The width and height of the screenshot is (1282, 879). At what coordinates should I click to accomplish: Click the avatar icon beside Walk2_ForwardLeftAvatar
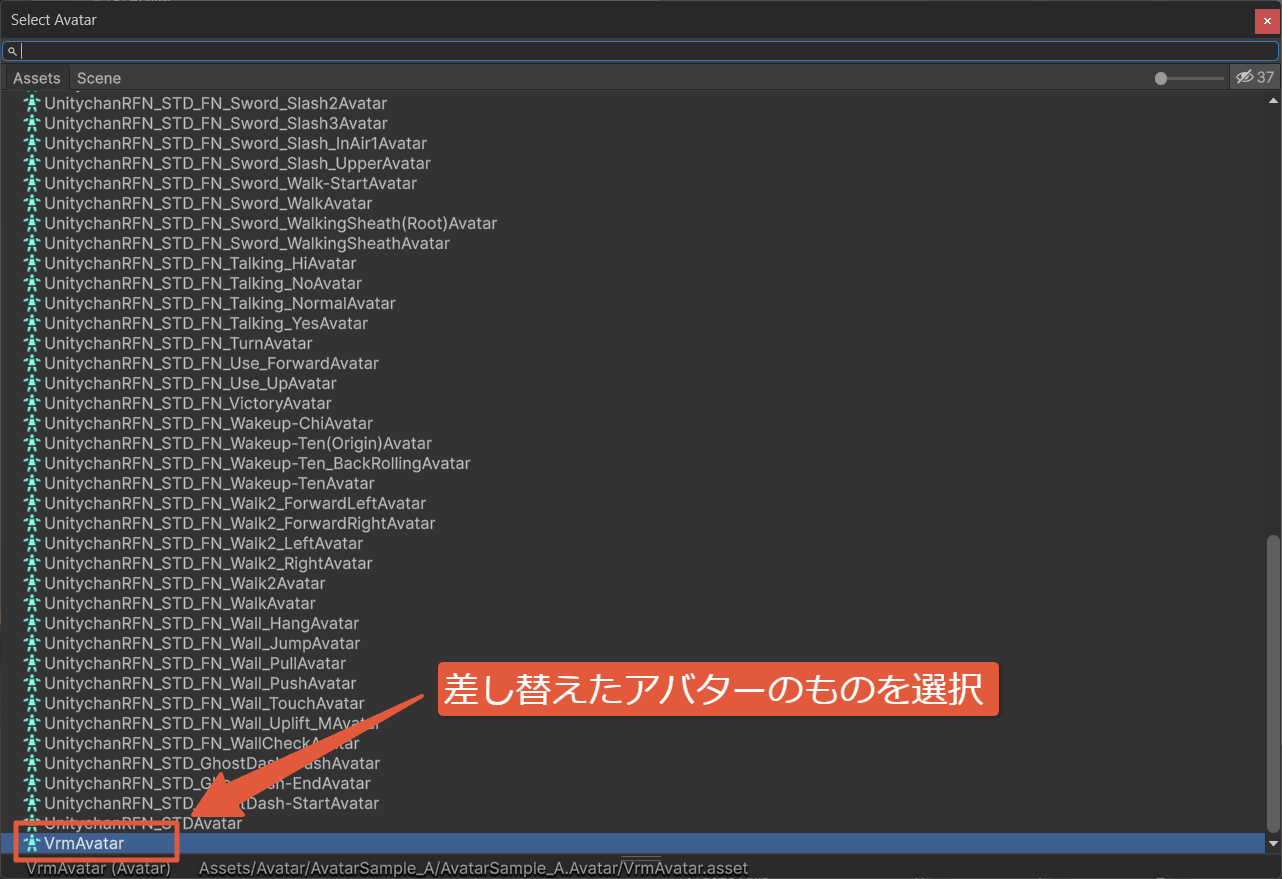click(32, 503)
